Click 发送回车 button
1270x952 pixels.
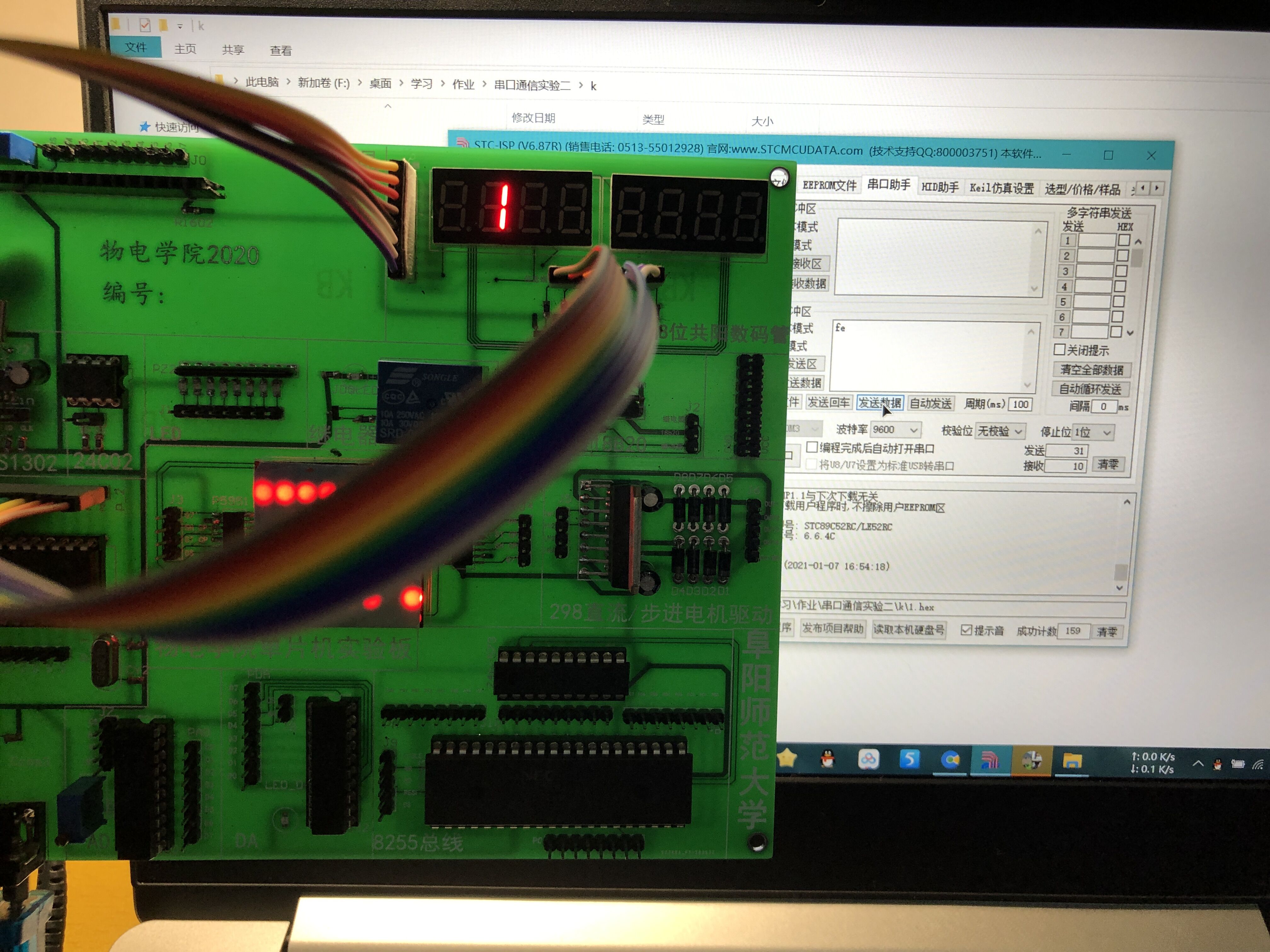pyautogui.click(x=828, y=402)
